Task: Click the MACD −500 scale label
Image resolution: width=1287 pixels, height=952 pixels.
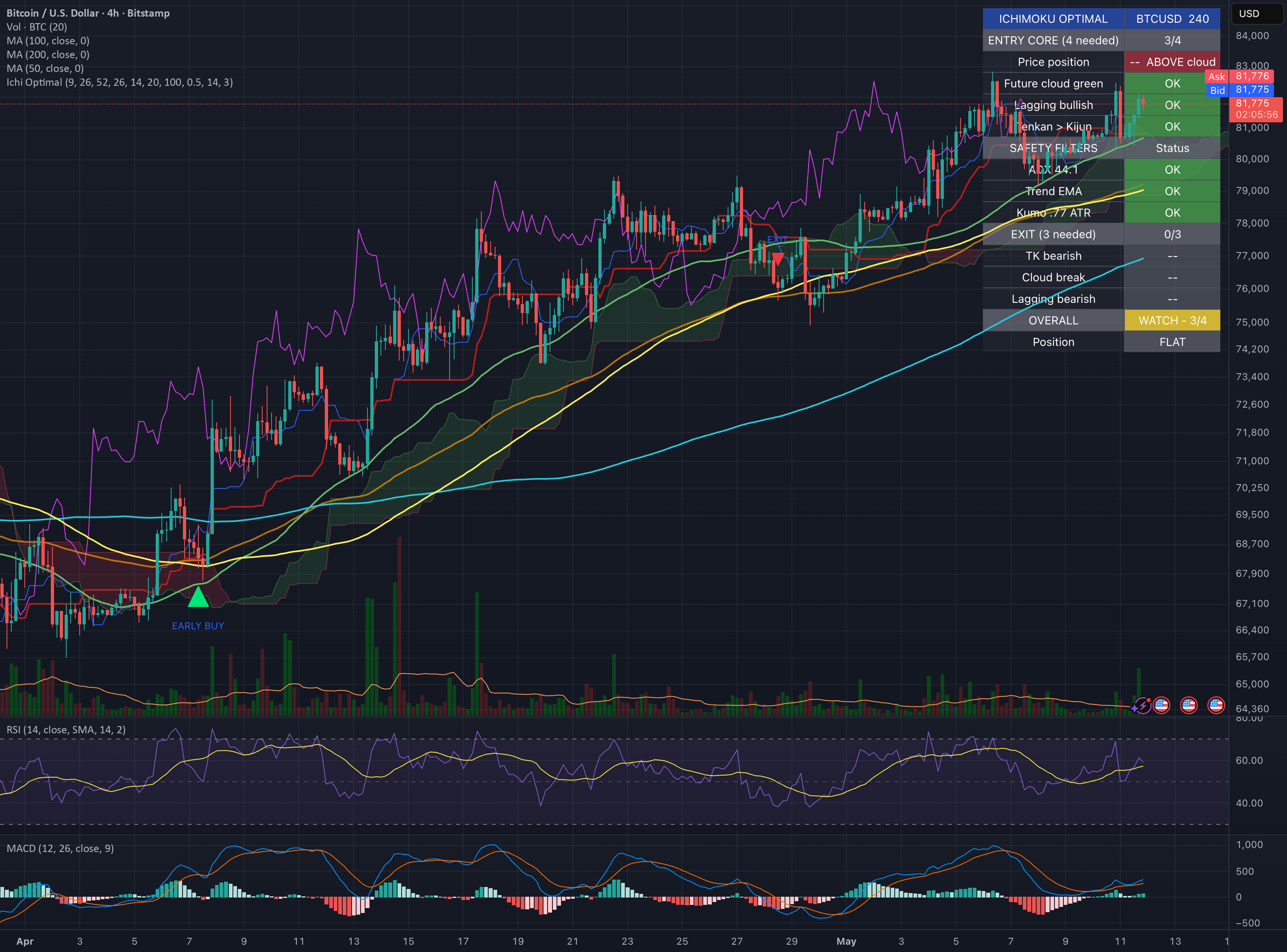Action: point(1247,923)
